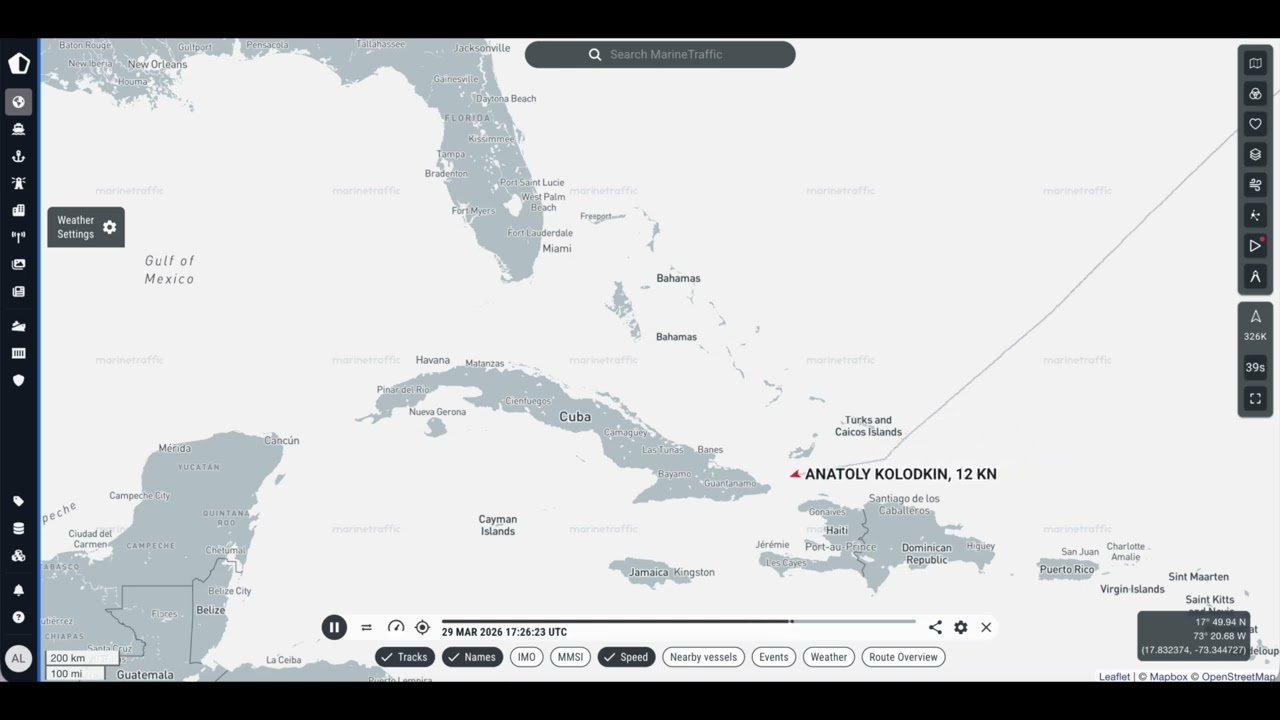Open the notifications bell icon
This screenshot has width=1280, height=720.
tap(18, 590)
